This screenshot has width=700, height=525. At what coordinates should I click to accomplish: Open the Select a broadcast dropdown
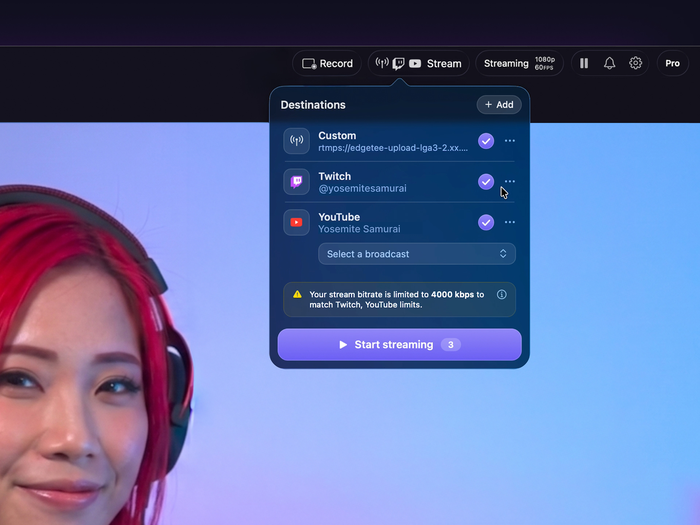point(417,254)
